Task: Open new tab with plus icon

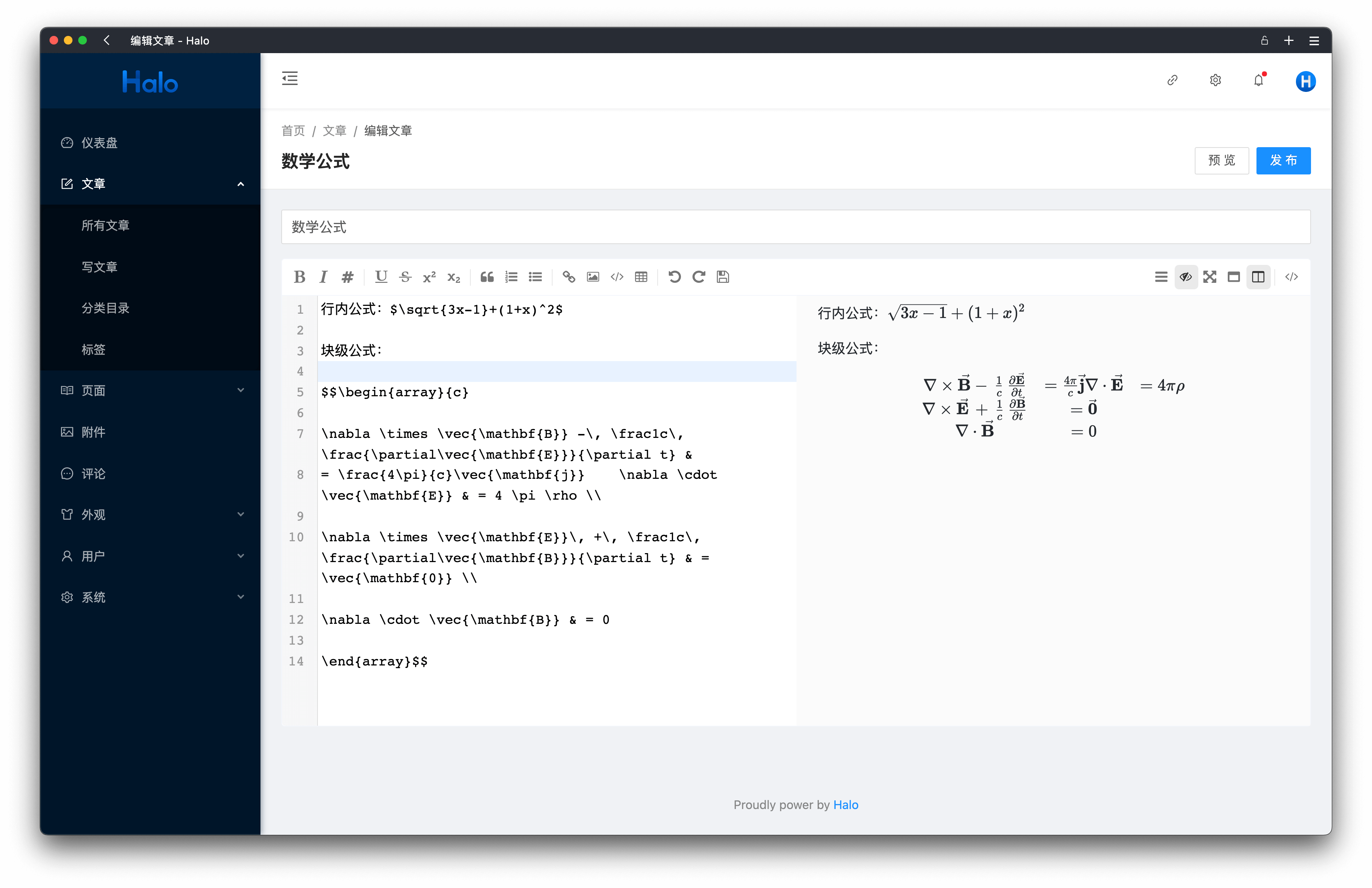Action: coord(1289,40)
